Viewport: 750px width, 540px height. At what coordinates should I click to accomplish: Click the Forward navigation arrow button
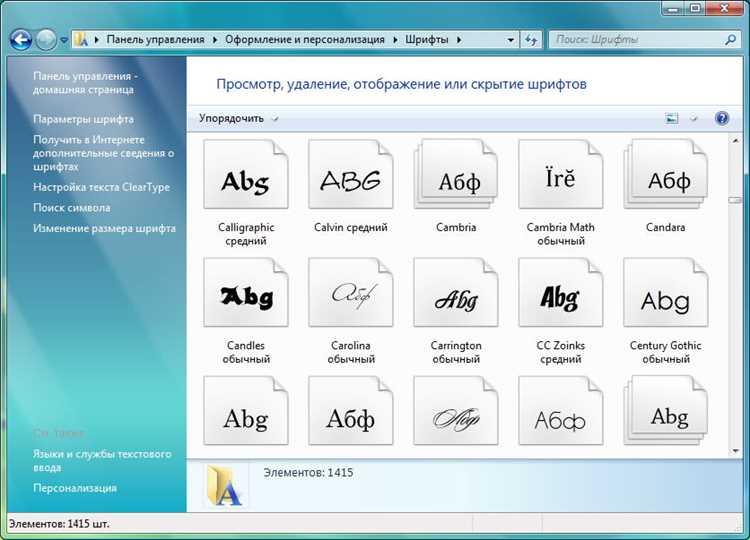click(46, 40)
